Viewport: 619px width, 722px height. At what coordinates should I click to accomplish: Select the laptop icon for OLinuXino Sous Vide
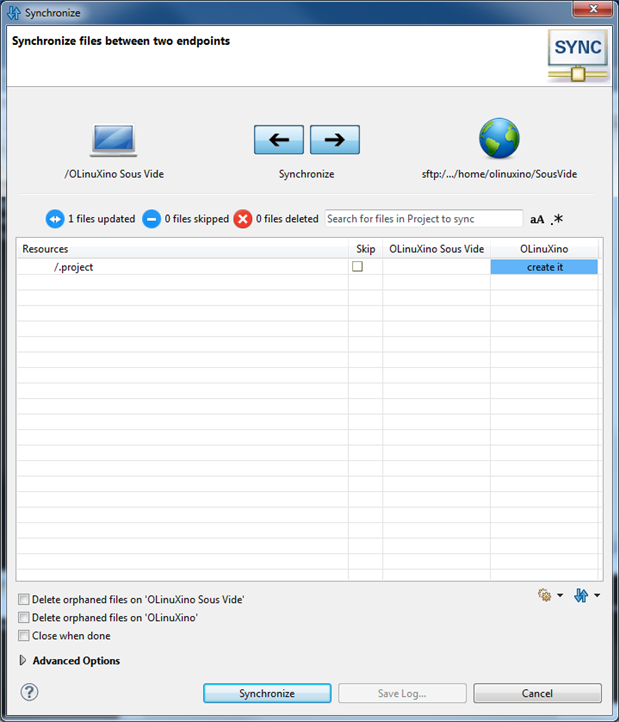tap(114, 140)
